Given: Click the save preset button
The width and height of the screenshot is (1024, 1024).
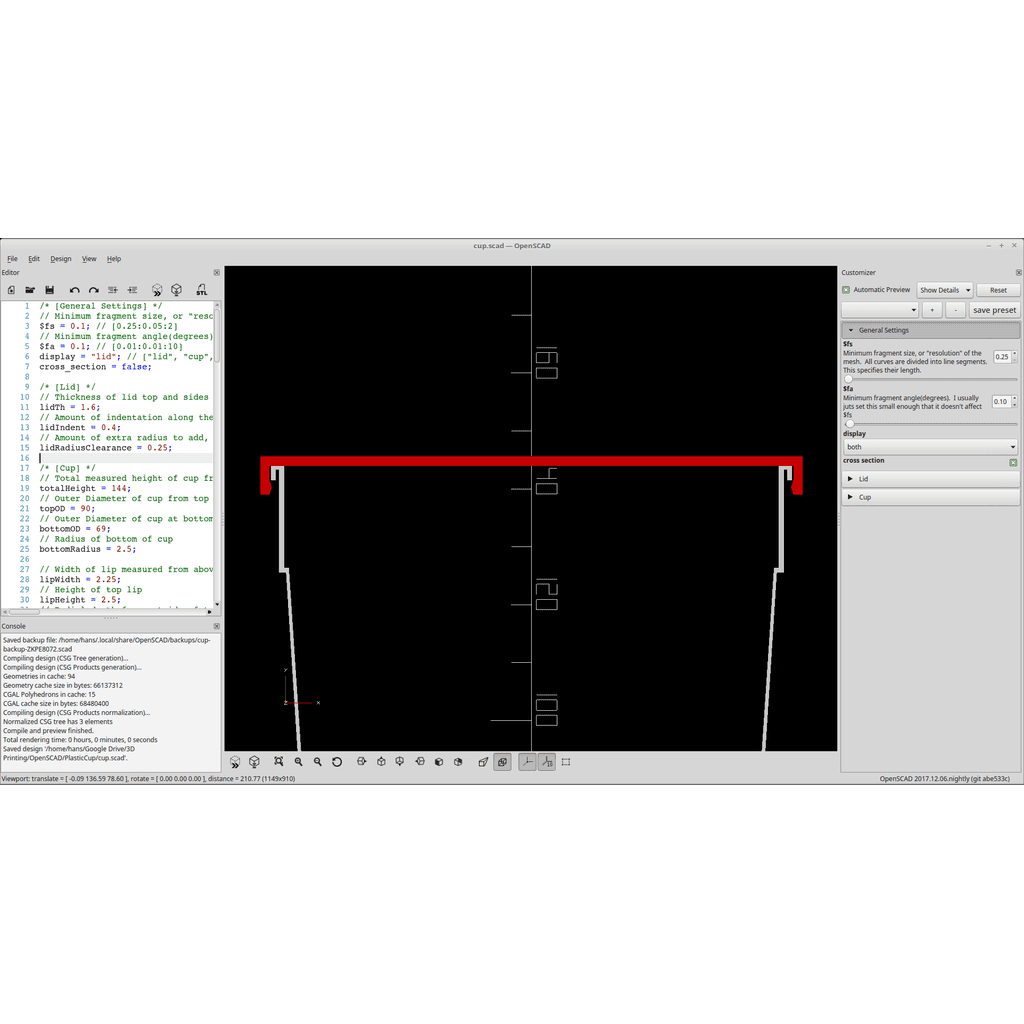Looking at the screenshot, I should [994, 310].
